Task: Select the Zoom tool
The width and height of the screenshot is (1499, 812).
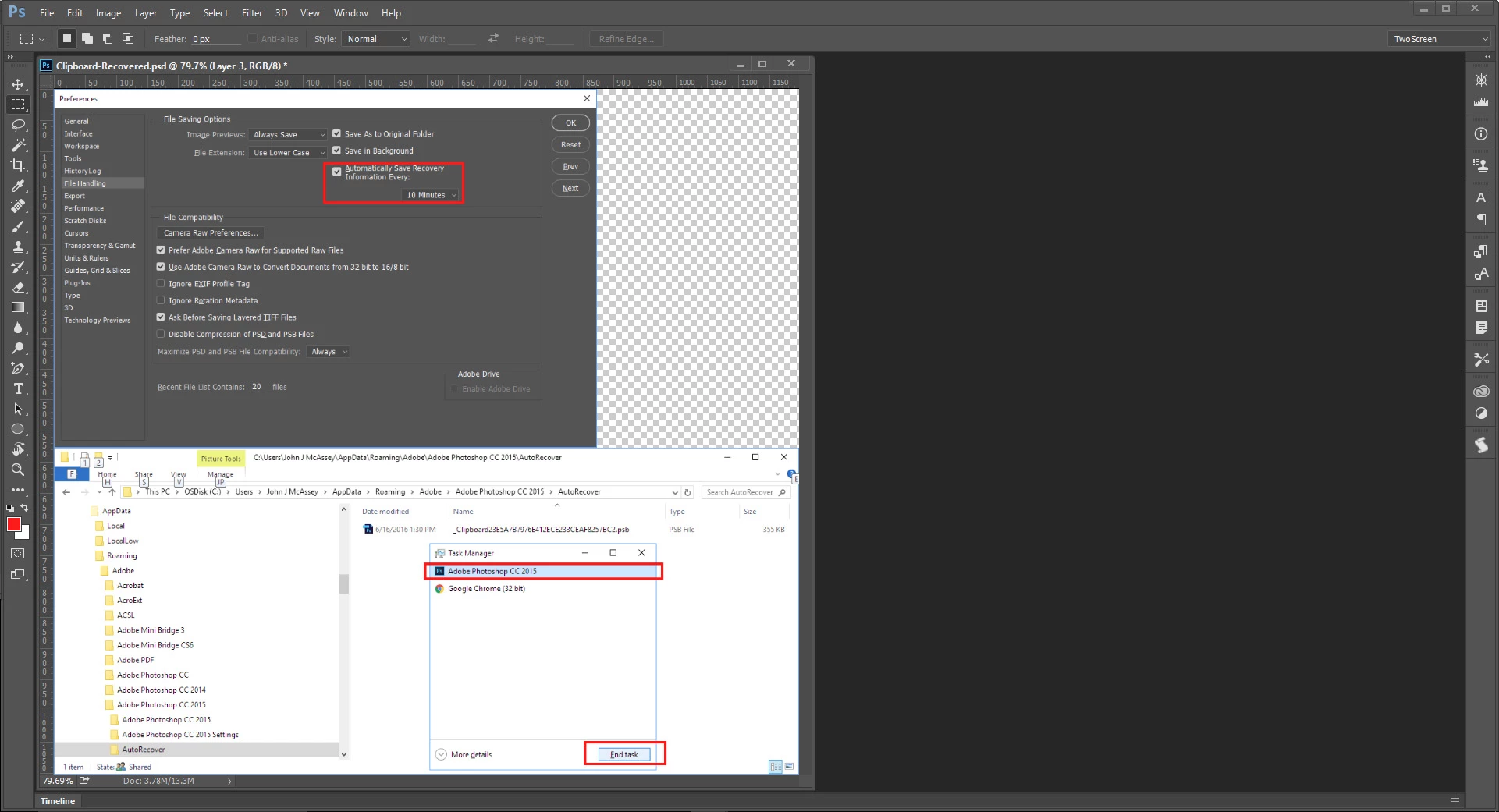Action: point(18,470)
